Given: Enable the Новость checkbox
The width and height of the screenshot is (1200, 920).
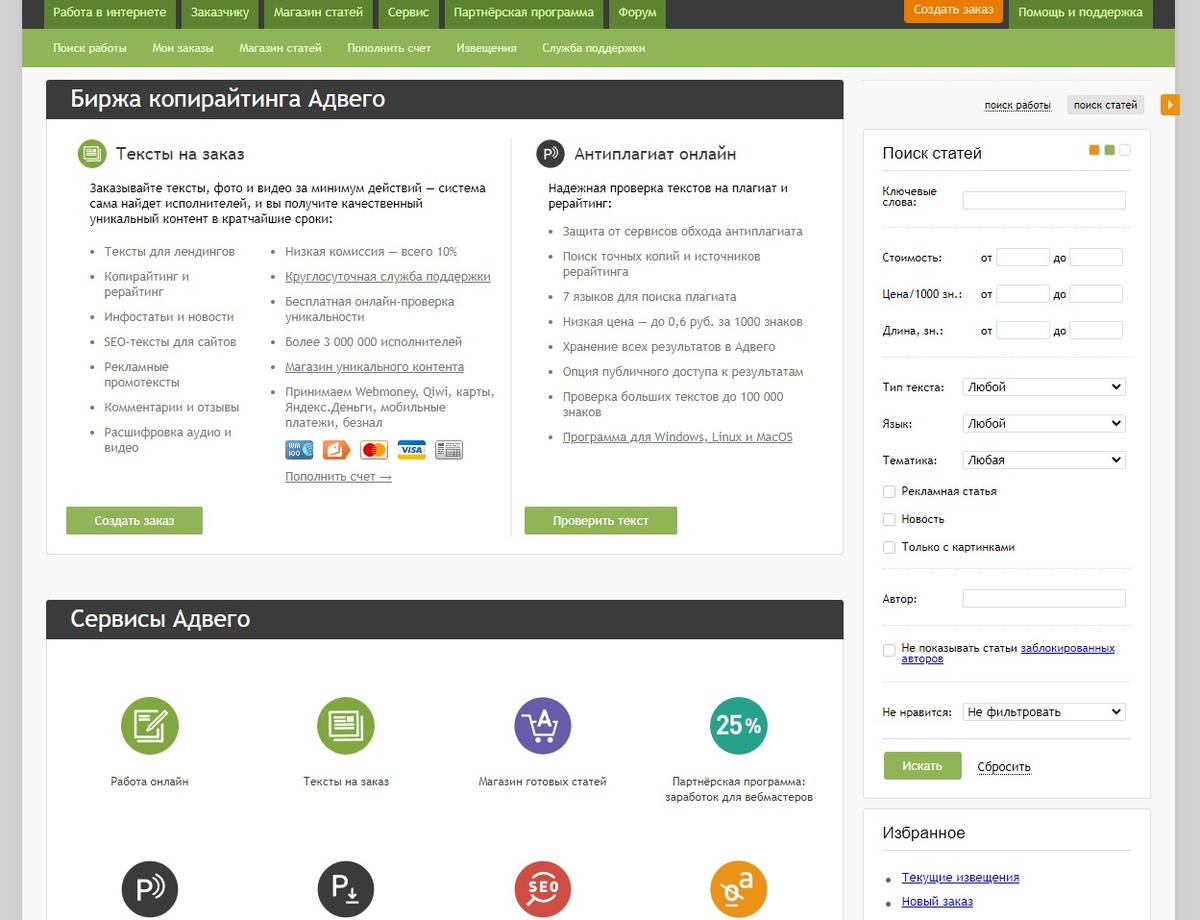Looking at the screenshot, I should (889, 519).
